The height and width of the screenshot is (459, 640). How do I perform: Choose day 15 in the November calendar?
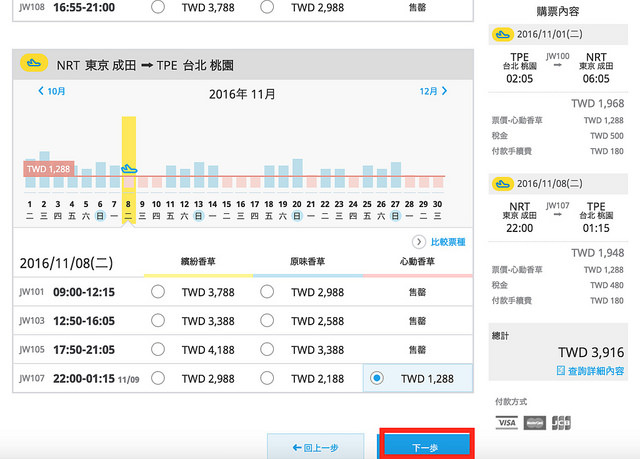(226, 203)
